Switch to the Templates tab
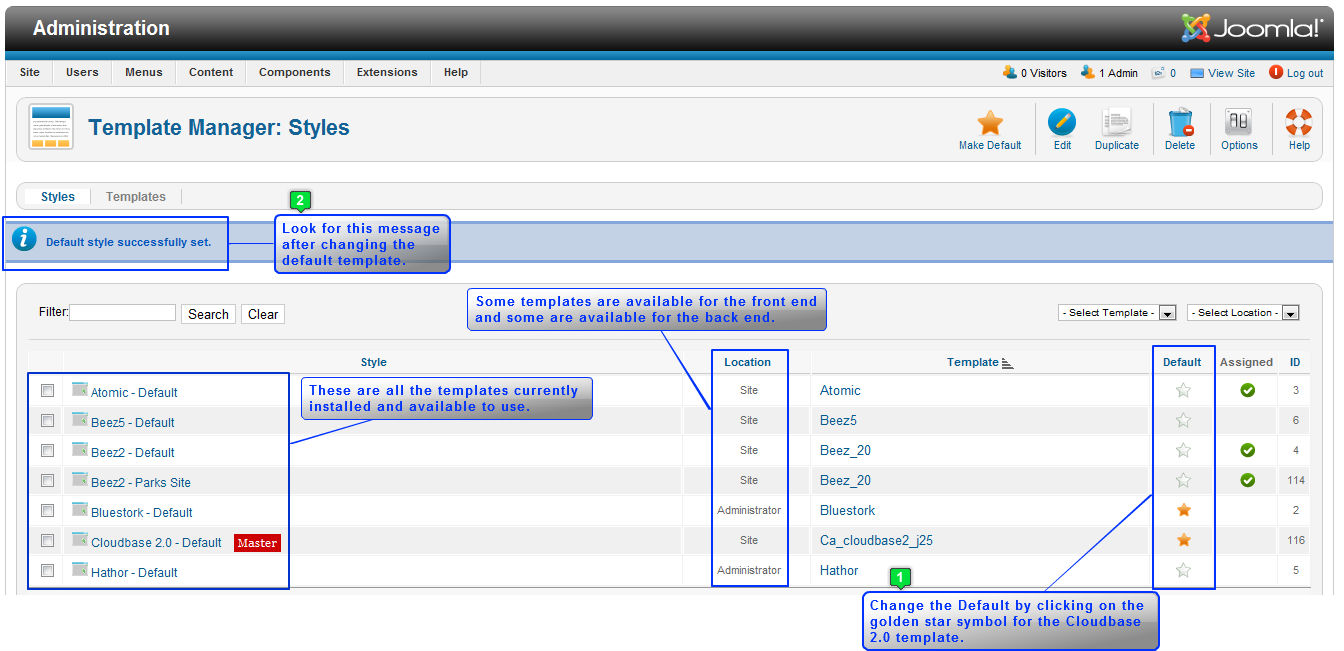 pyautogui.click(x=136, y=197)
